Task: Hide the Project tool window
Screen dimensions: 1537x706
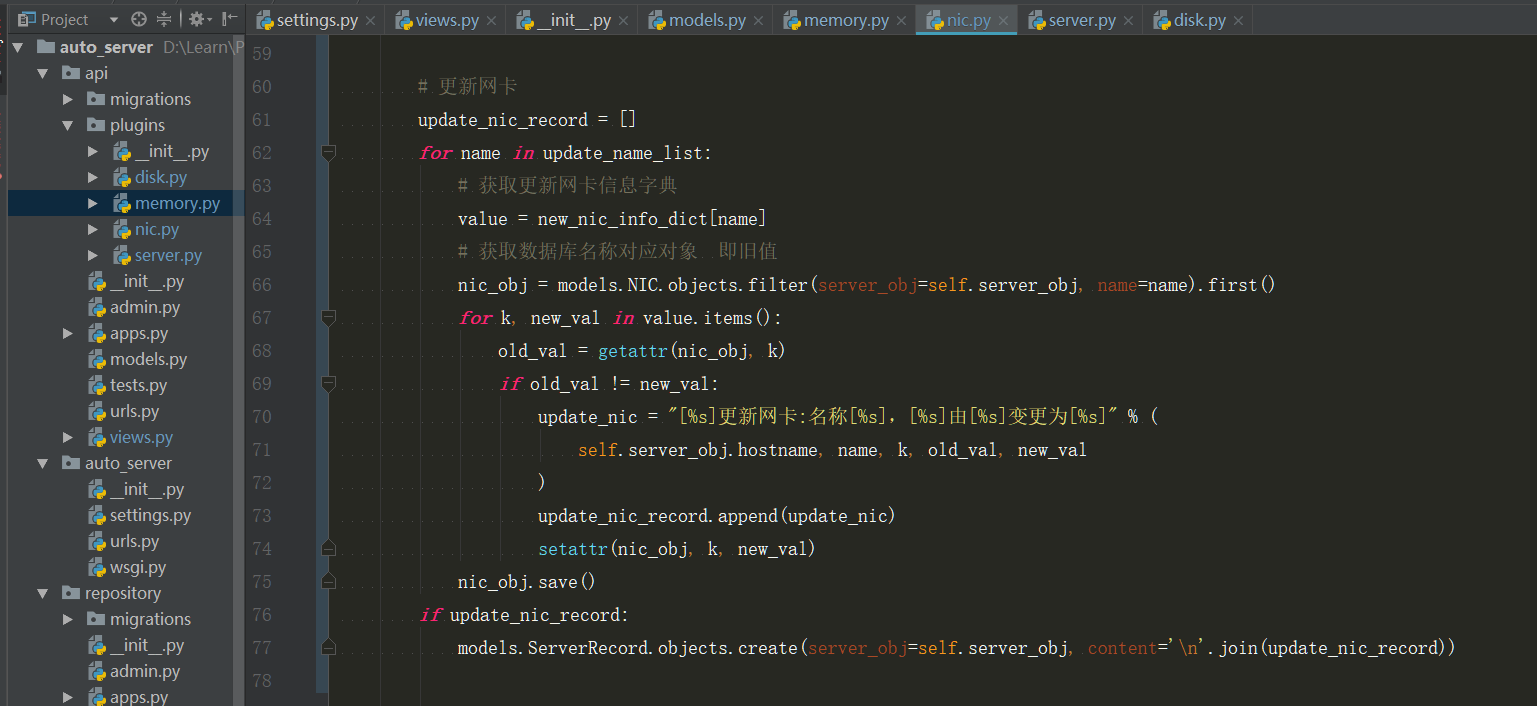Action: 229,19
